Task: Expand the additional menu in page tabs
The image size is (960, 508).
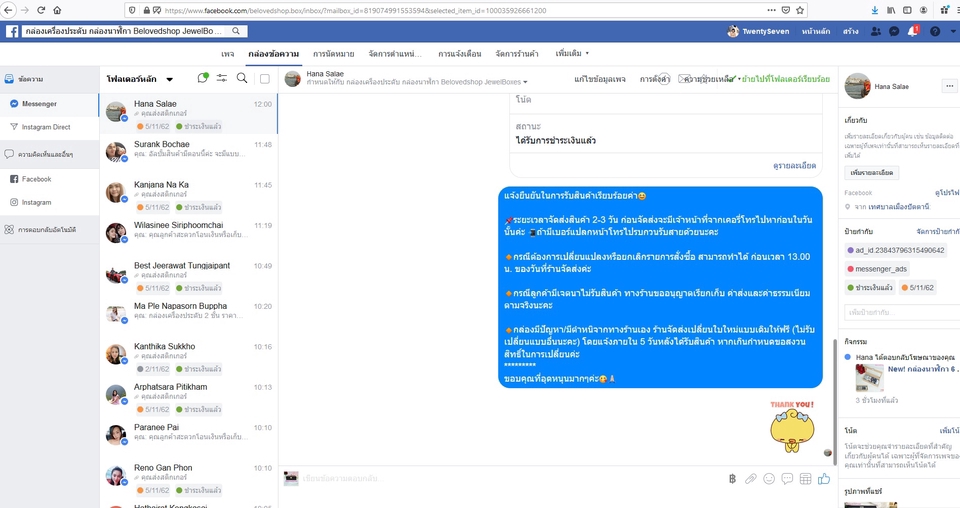Action: [x=572, y=53]
